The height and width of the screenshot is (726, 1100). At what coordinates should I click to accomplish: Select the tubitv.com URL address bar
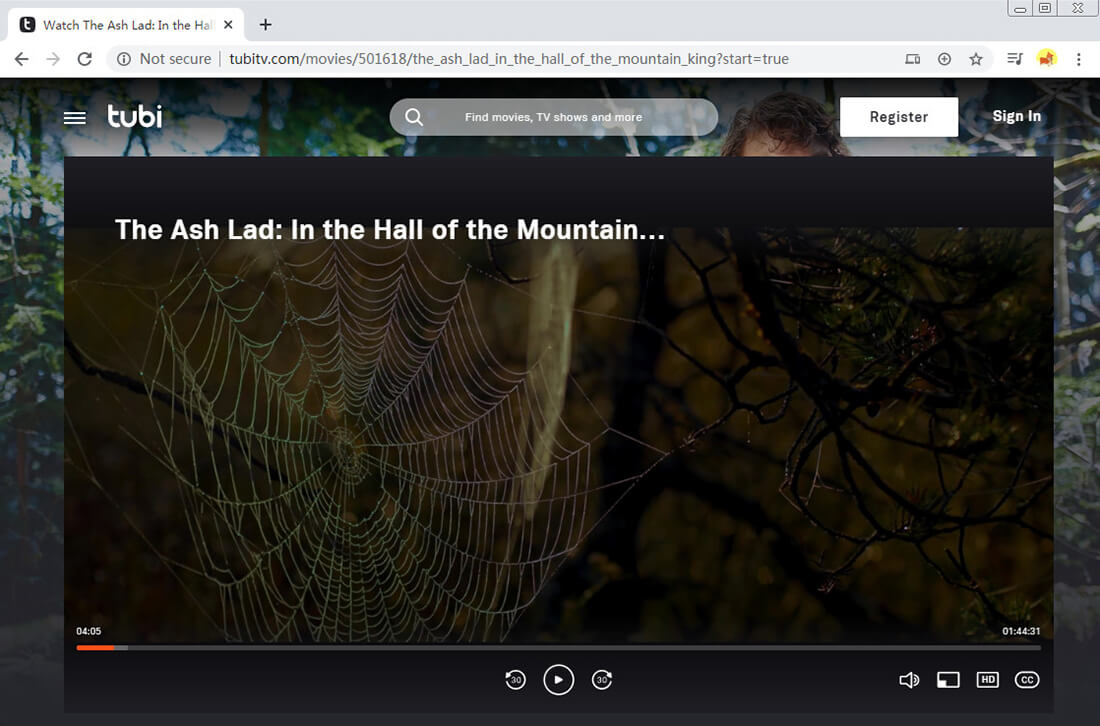[x=509, y=59]
